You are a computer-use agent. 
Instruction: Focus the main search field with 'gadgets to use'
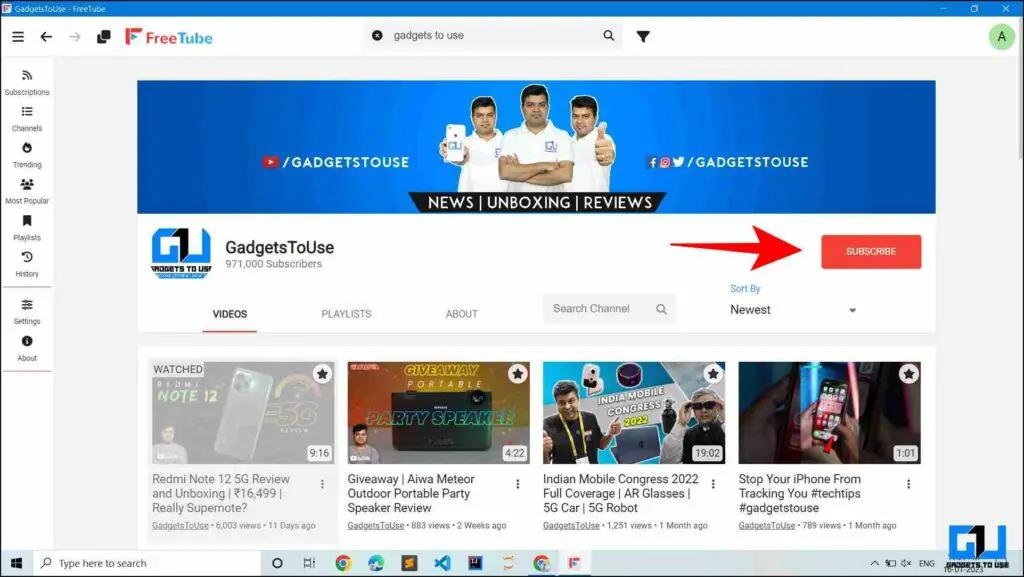coord(493,35)
